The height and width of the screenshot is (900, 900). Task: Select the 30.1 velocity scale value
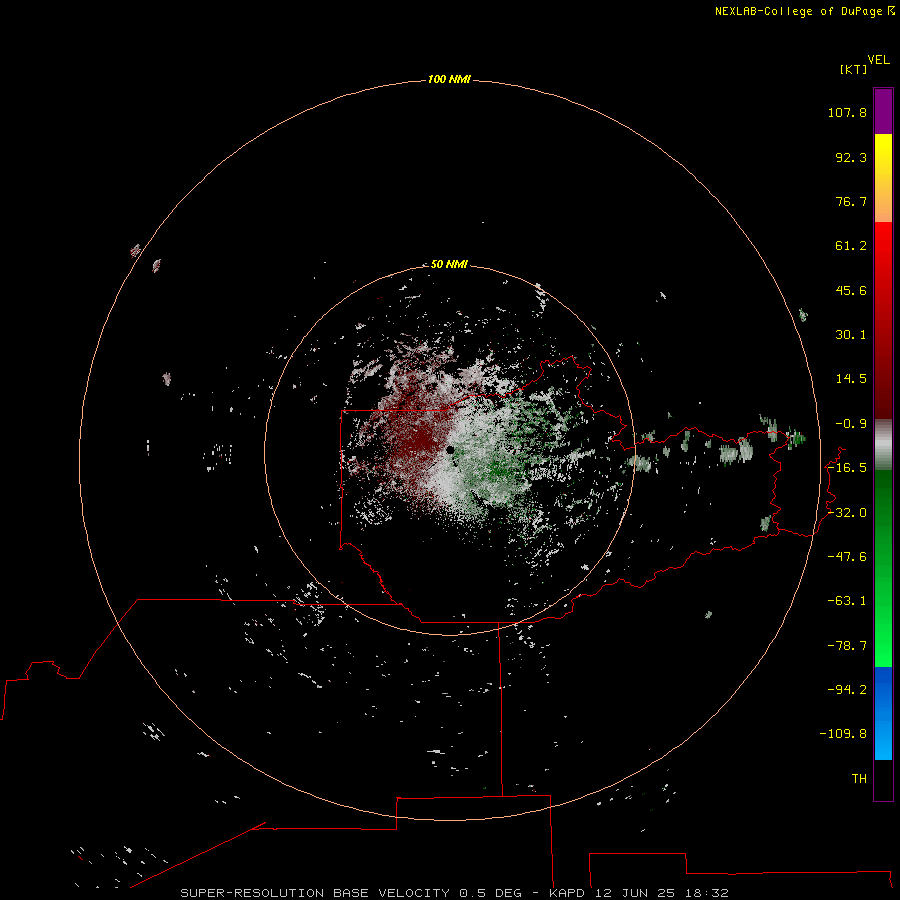click(x=851, y=335)
